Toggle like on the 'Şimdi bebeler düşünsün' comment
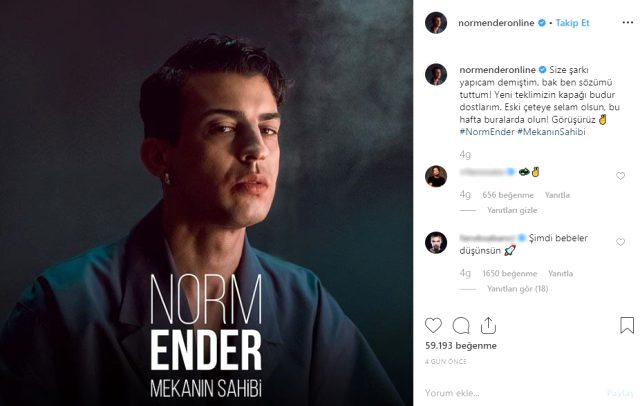 coord(620,242)
